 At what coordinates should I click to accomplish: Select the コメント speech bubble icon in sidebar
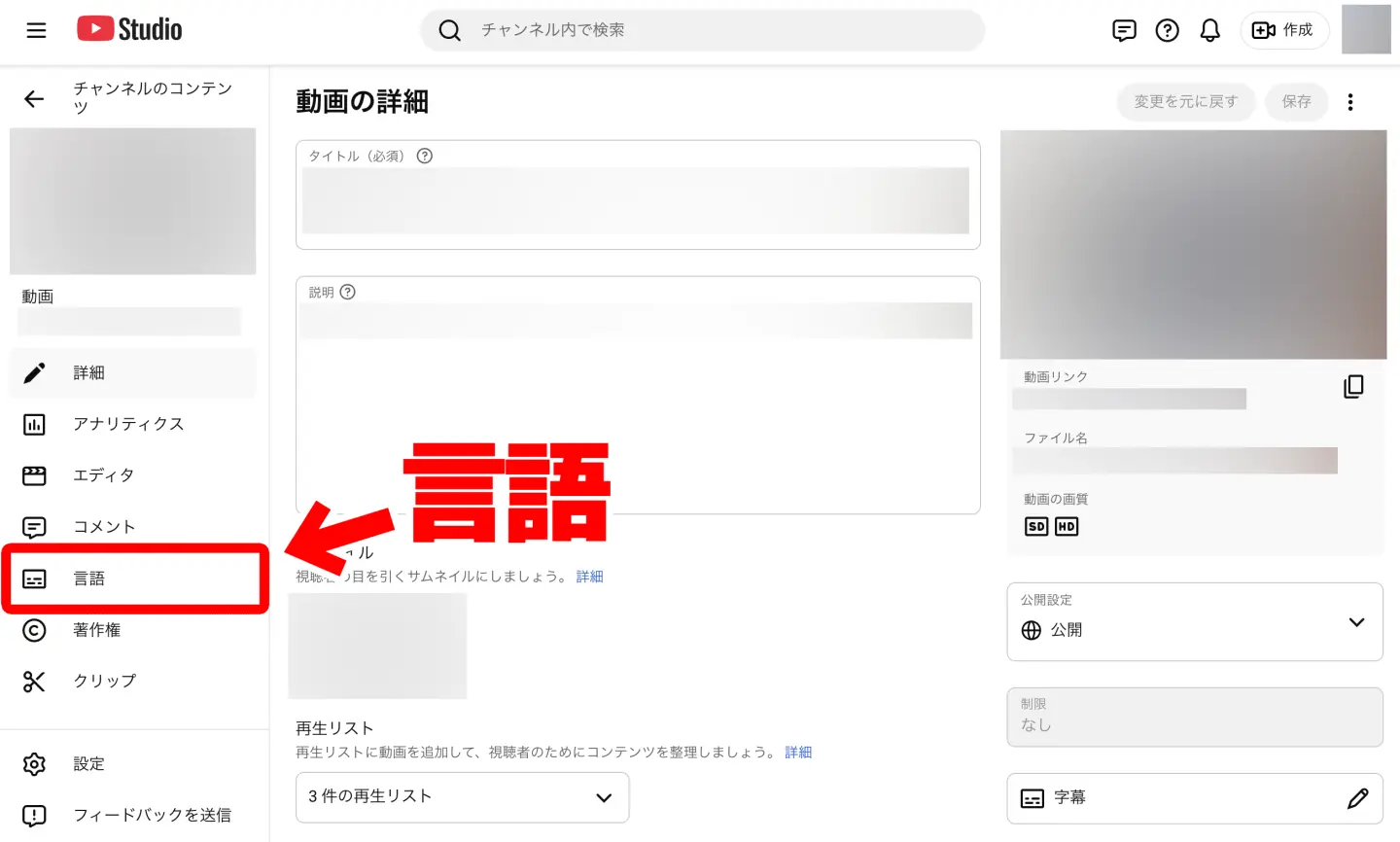(34, 526)
